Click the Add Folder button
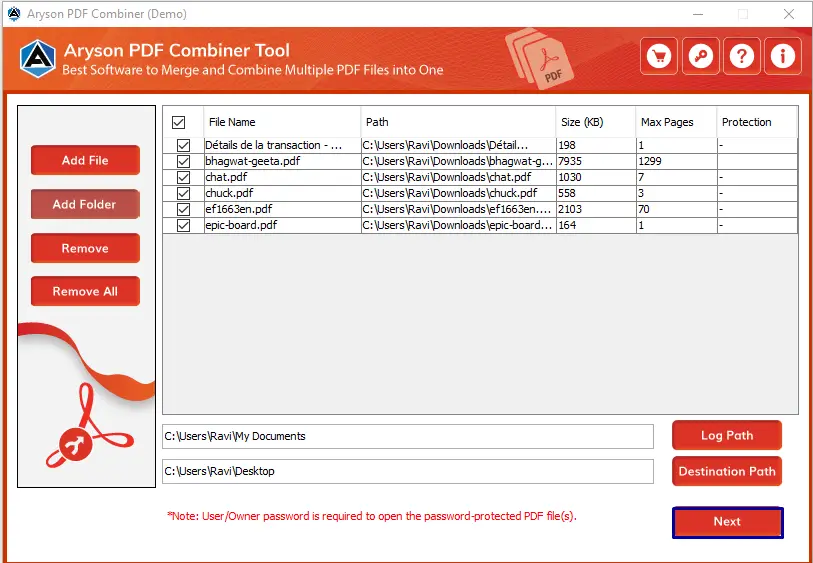 (x=85, y=204)
